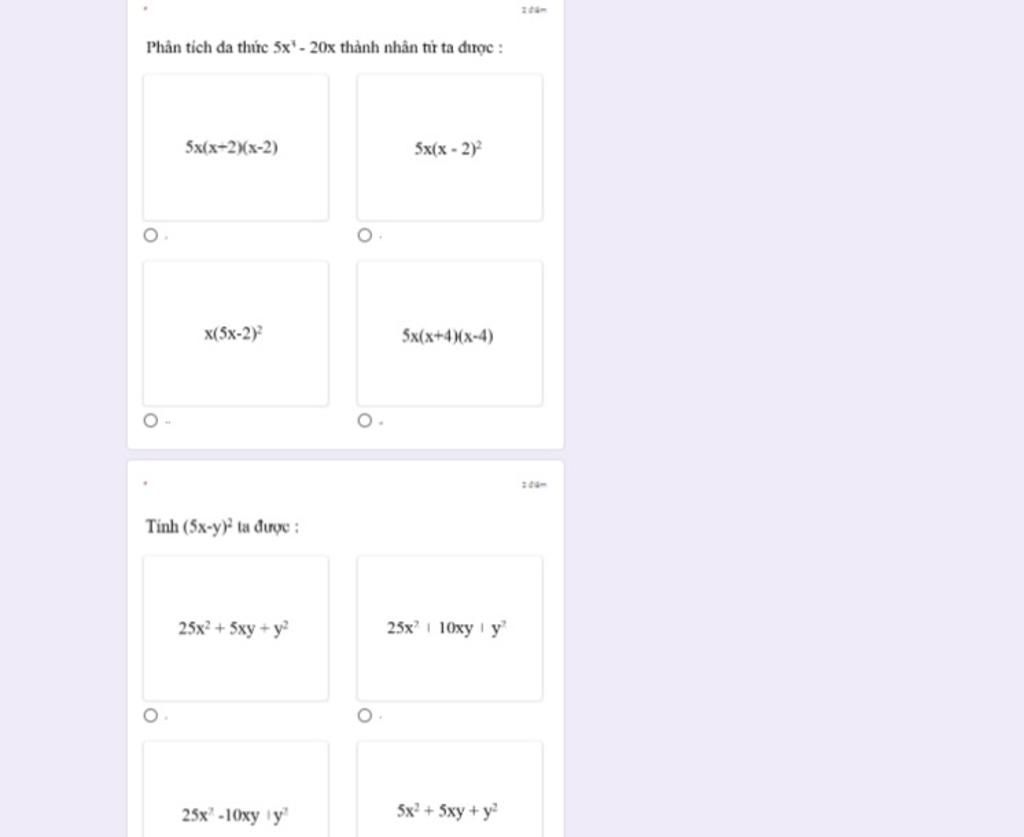Click the points label of the first question

coord(534,10)
